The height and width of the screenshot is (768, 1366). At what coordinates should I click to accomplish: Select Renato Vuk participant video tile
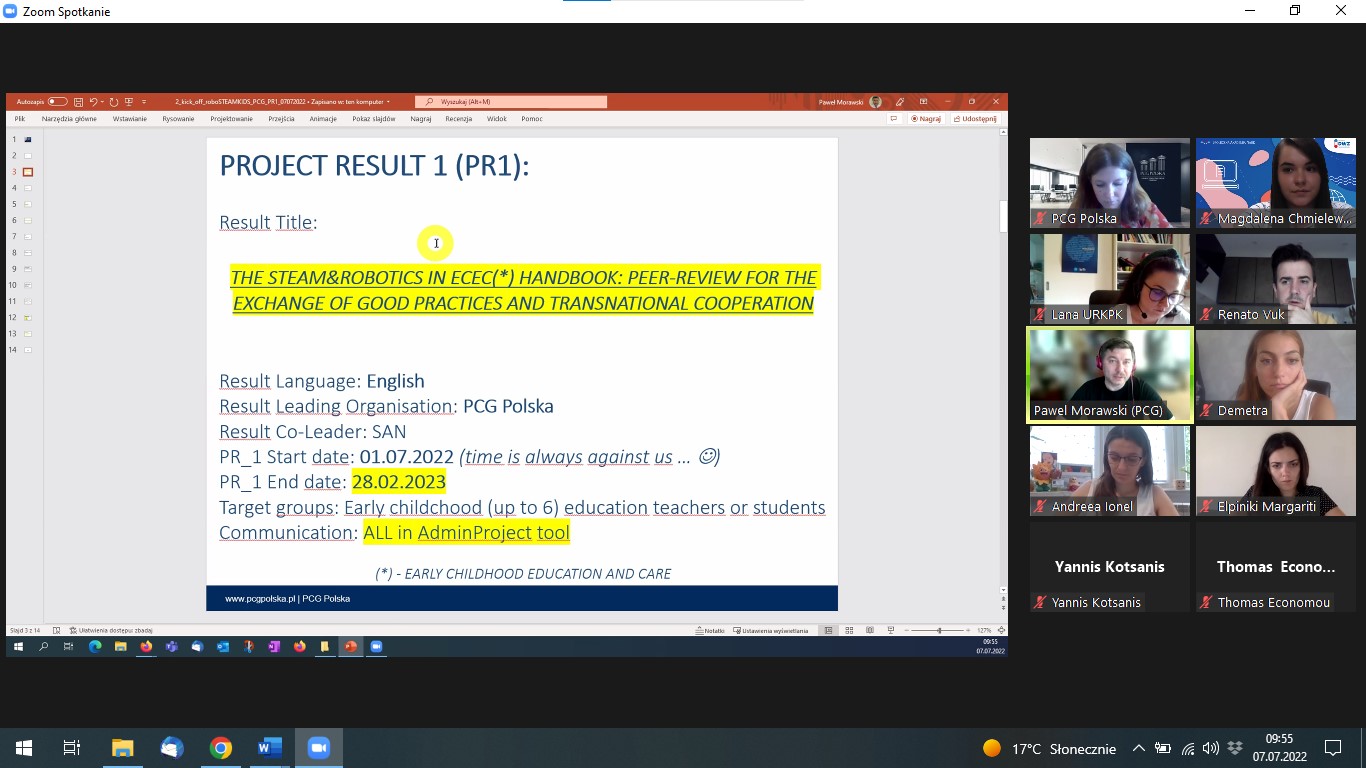tap(1276, 279)
